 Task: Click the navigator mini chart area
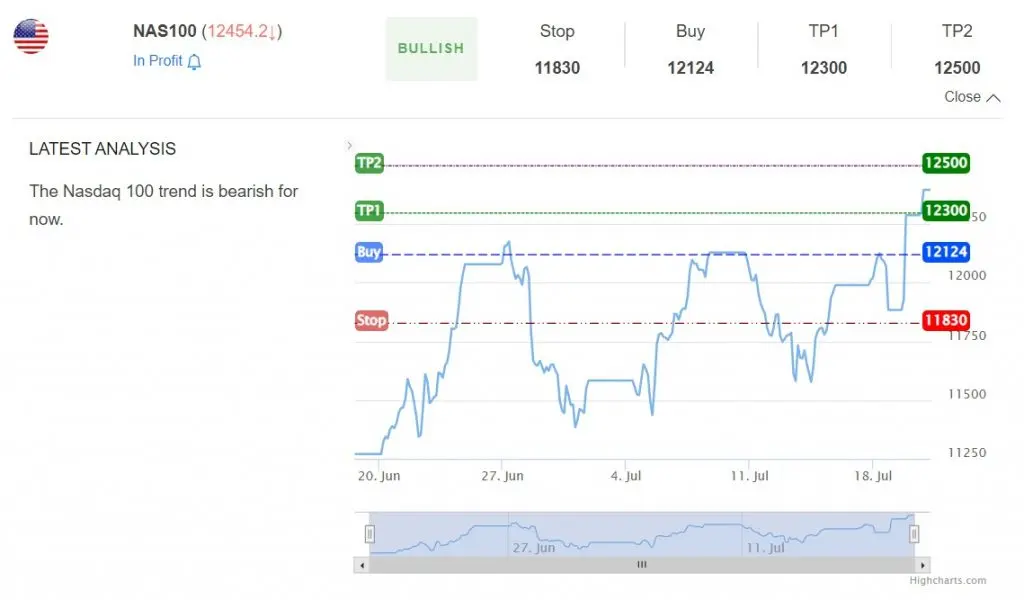pyautogui.click(x=642, y=534)
